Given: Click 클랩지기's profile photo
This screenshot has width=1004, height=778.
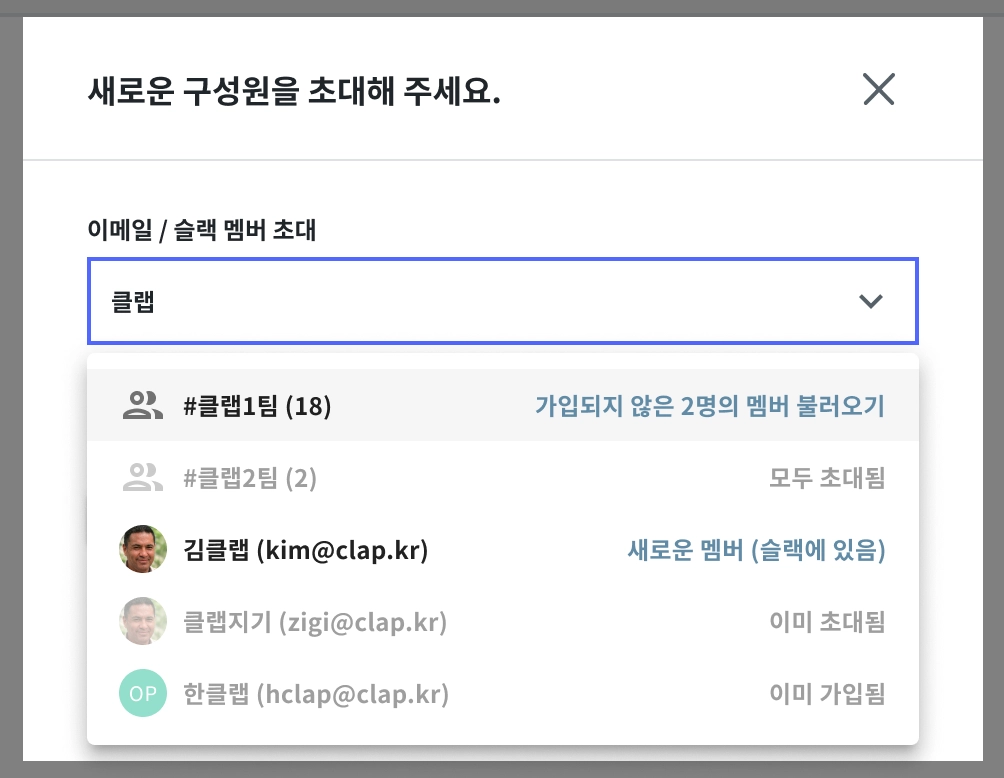Looking at the screenshot, I should click(x=143, y=622).
